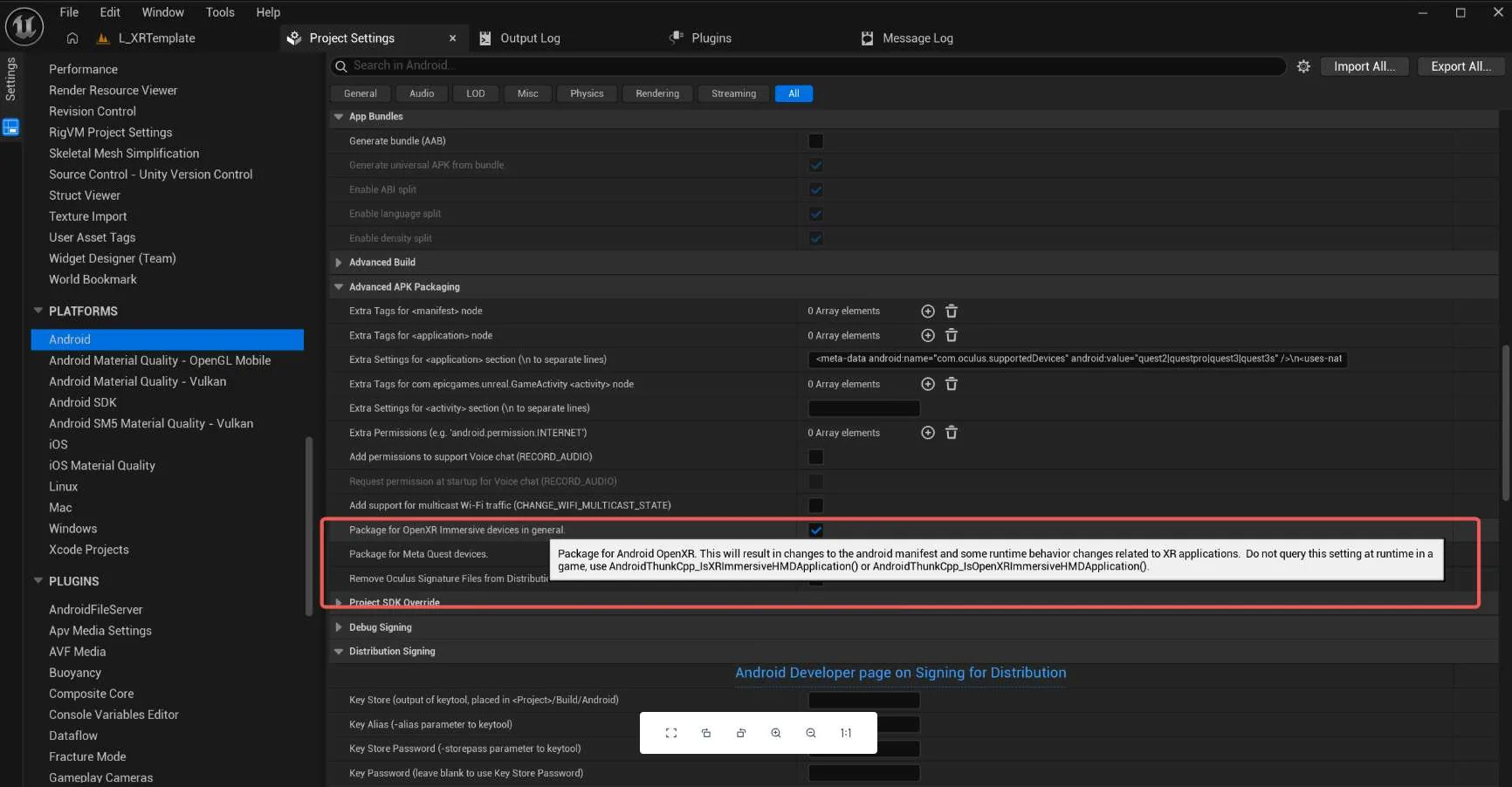The width and height of the screenshot is (1512, 787).
Task: Filter settings by Rendering category
Action: 657,93
